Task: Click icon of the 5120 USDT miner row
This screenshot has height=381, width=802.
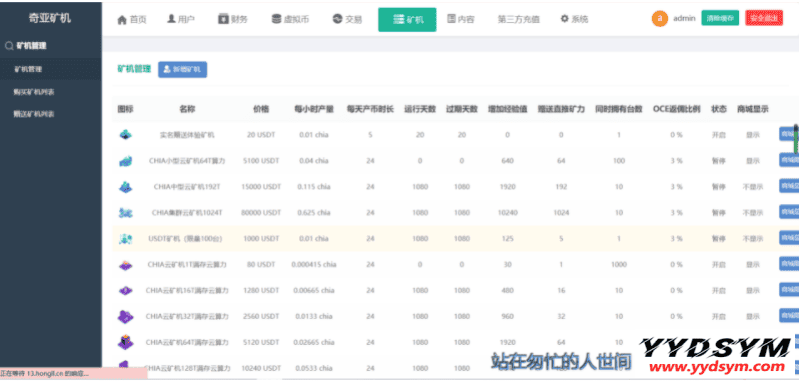Action: pos(125,342)
